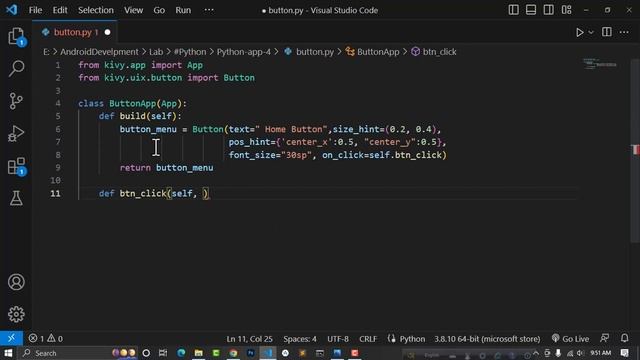Open the Testing flask view
The image size is (640, 360).
click(16, 198)
